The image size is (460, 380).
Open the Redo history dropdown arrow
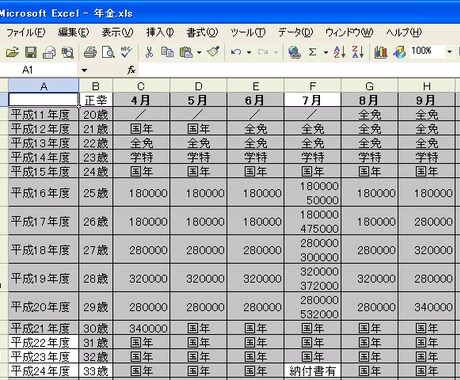(276, 52)
